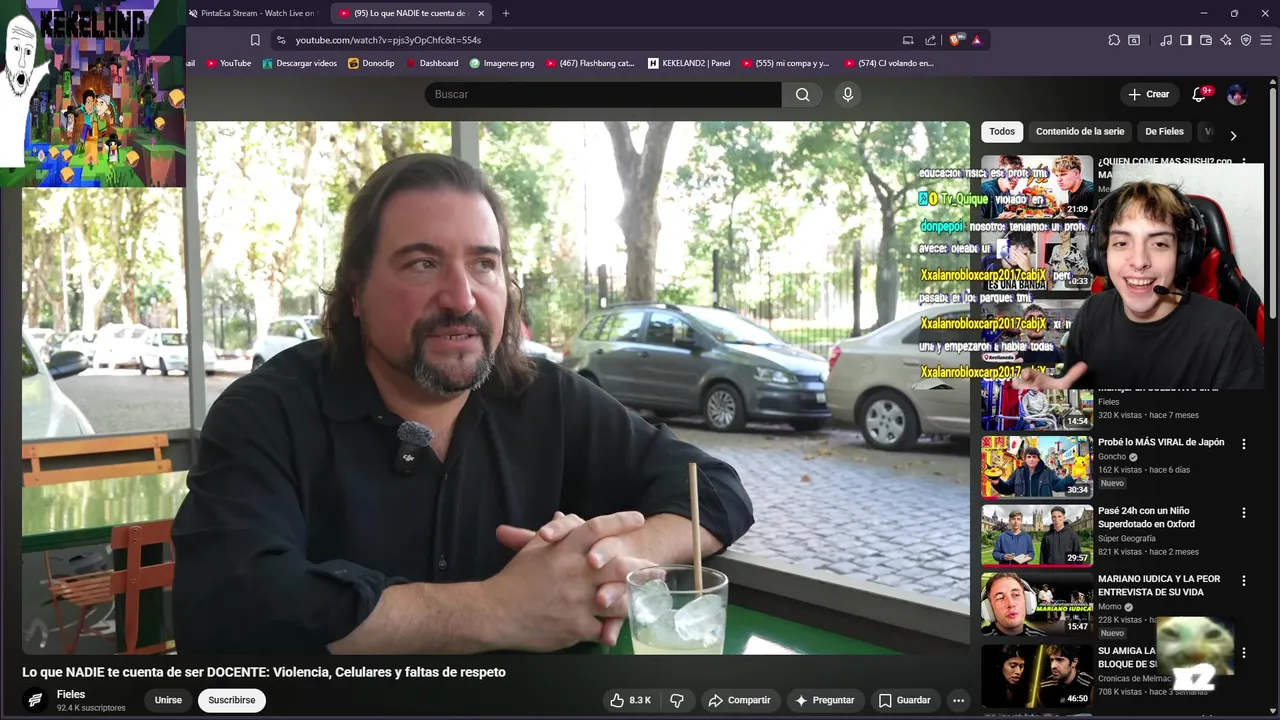Open options for 'MARIANO IUDICA Y LA PEOR' video
Screen dimensions: 1280x720
point(1244,580)
